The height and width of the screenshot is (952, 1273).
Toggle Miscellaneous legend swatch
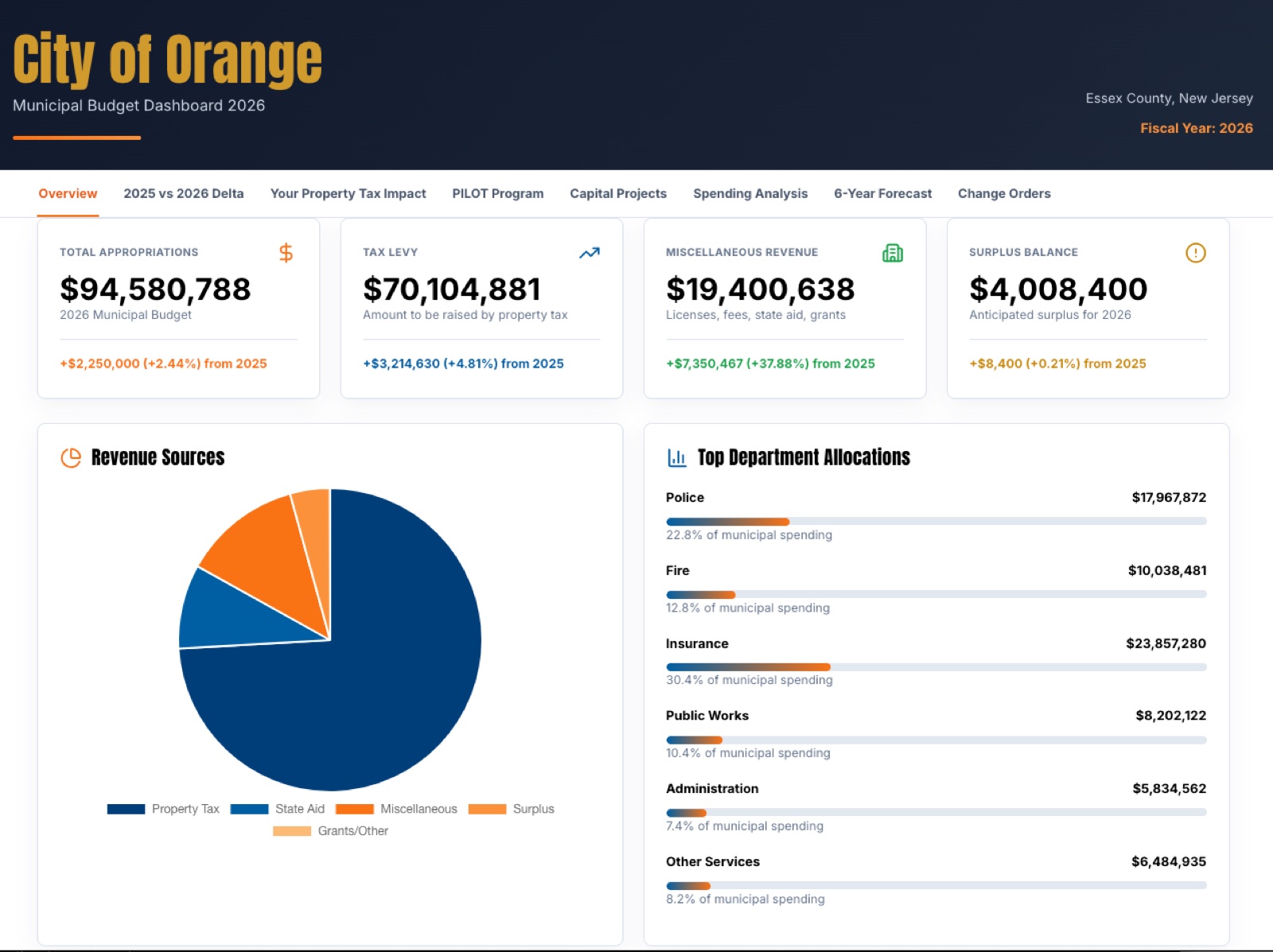tap(355, 809)
